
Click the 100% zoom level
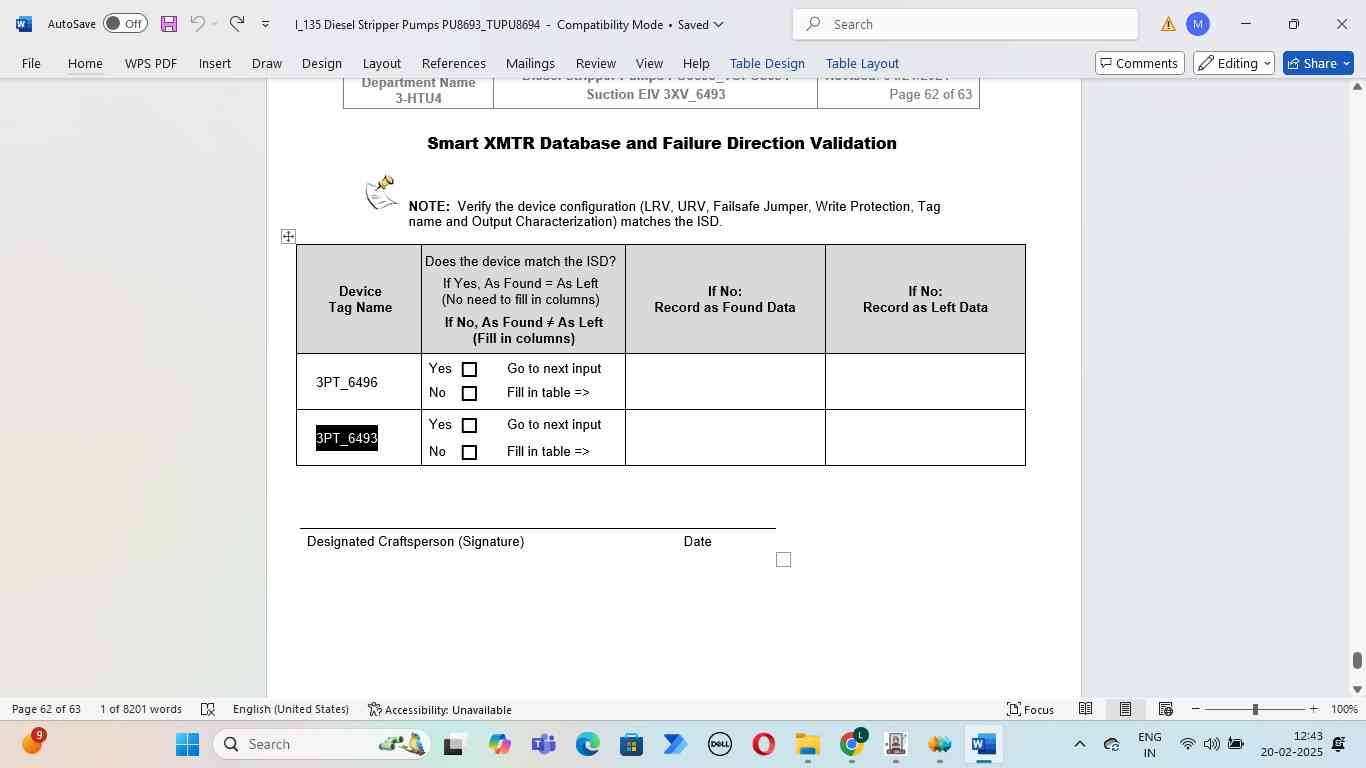click(1345, 709)
